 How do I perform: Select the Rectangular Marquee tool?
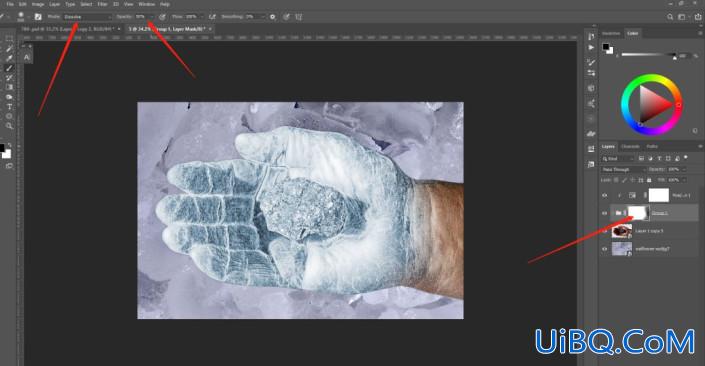point(9,39)
